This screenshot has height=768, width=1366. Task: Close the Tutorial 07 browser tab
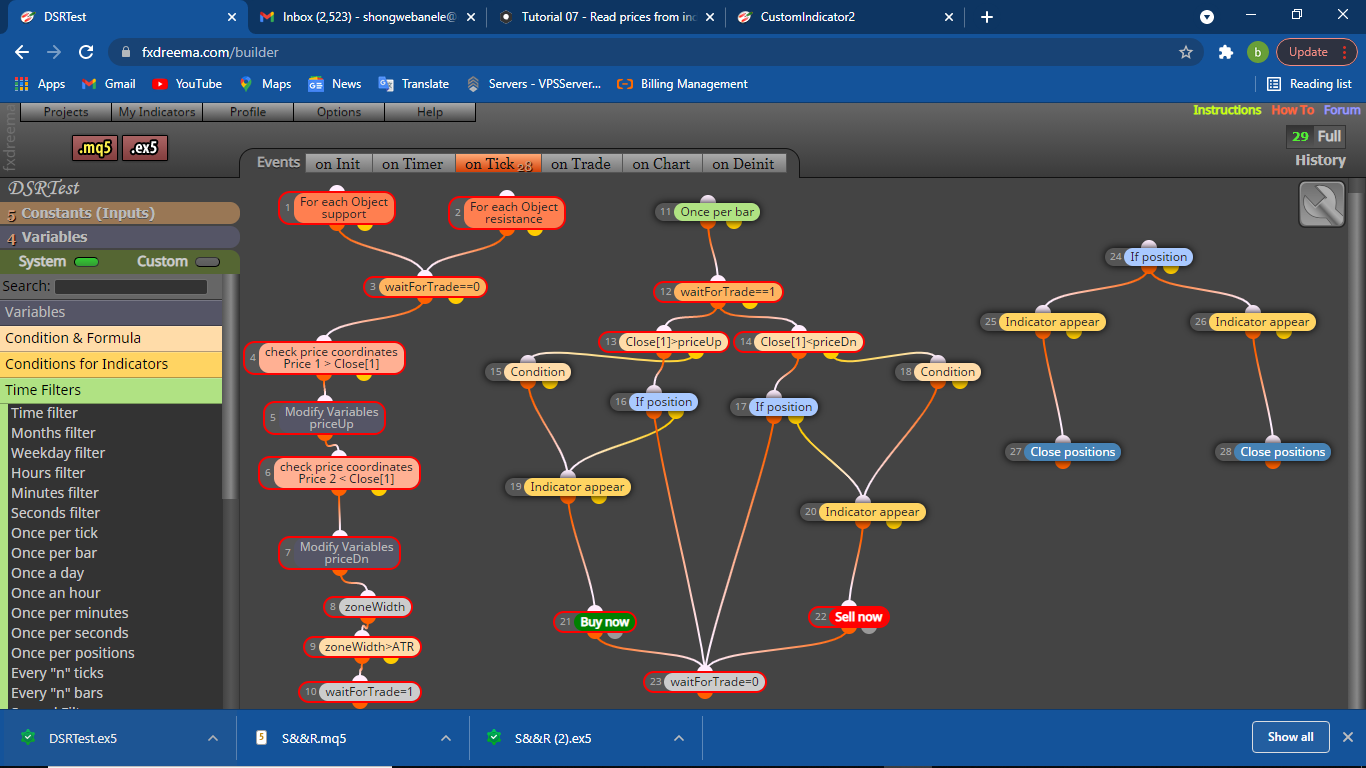pos(711,17)
